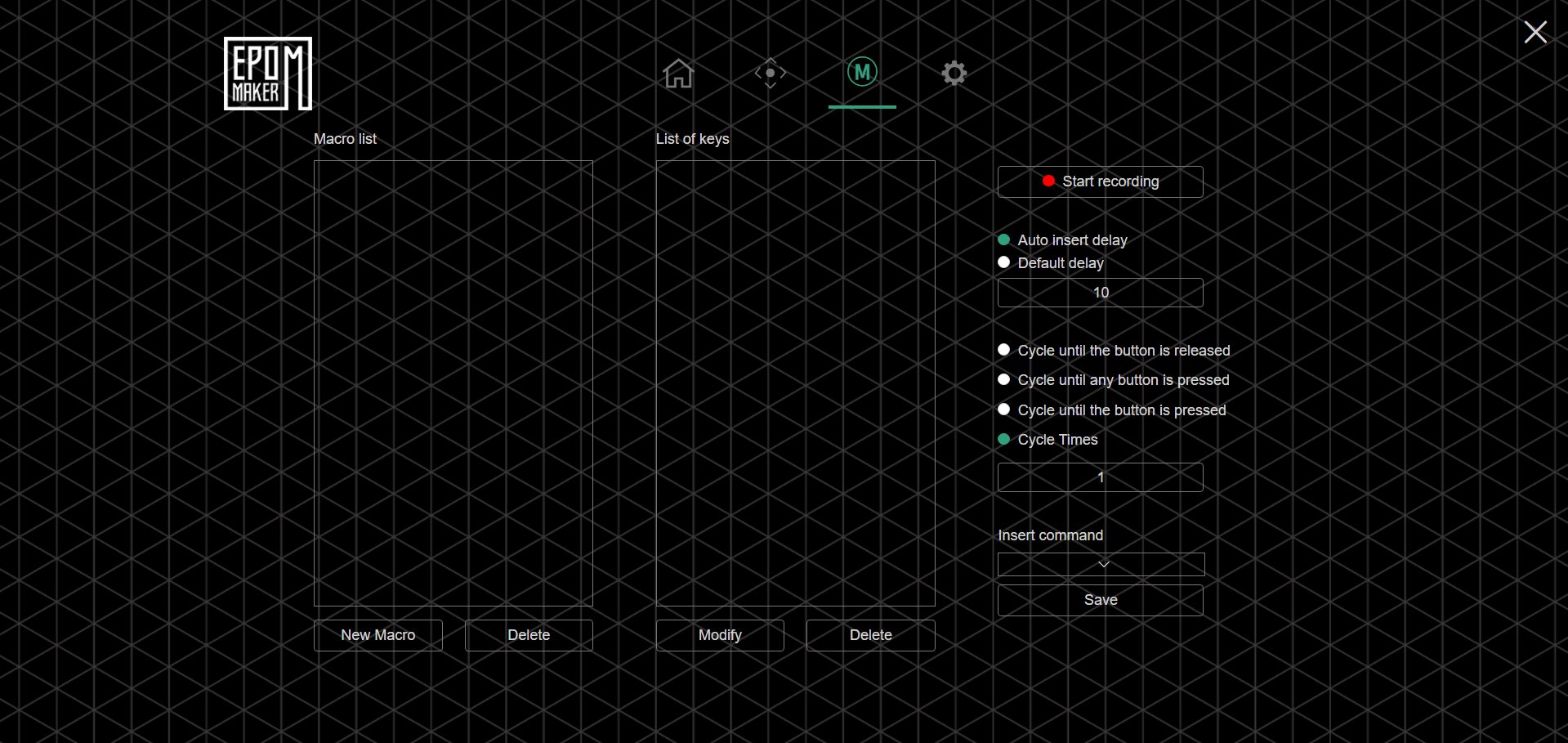The height and width of the screenshot is (743, 1568).
Task: Choose Cycle until the button is pressed
Action: click(x=1004, y=410)
